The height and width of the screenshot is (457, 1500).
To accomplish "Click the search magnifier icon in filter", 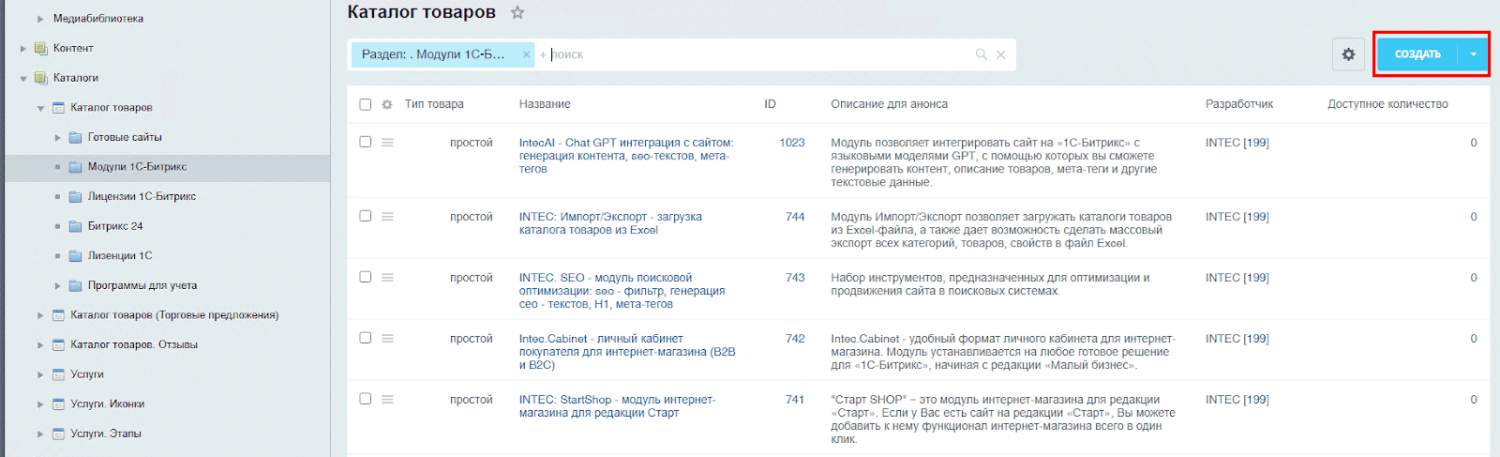I will tap(981, 55).
